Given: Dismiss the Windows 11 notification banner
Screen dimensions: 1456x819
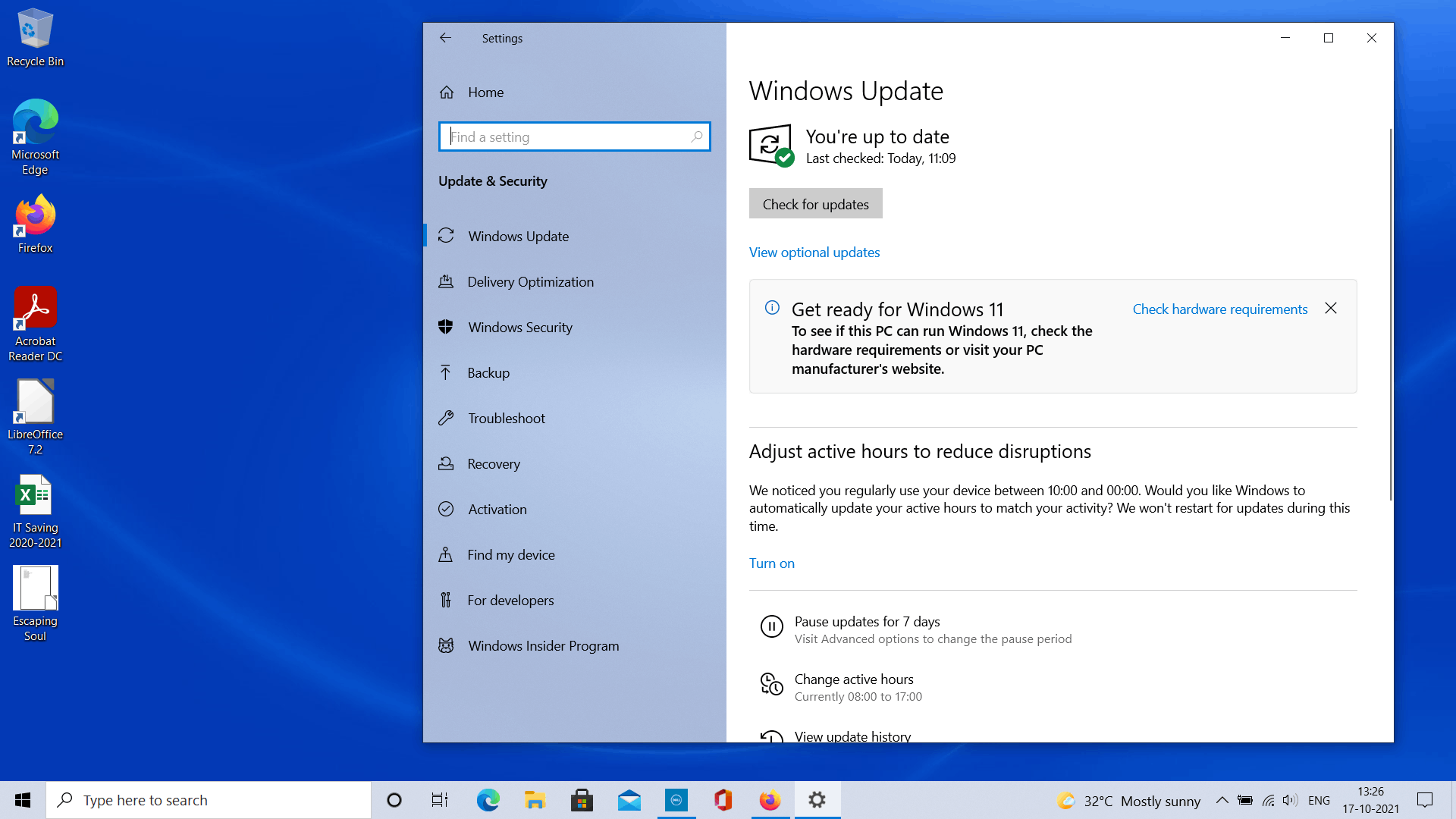Looking at the screenshot, I should (x=1330, y=309).
